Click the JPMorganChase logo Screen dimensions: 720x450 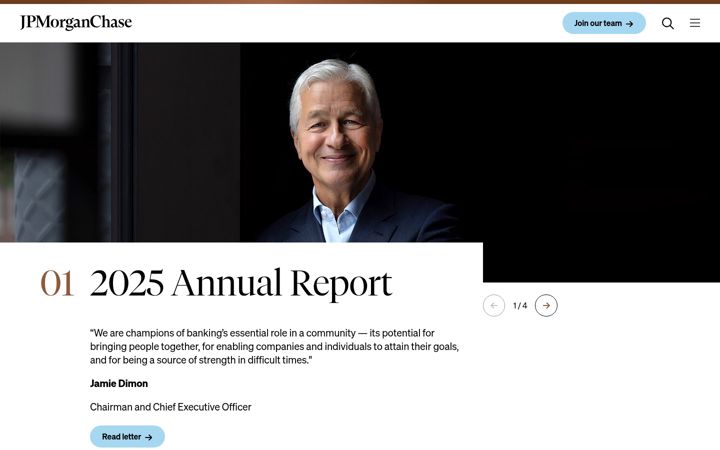[76, 22]
